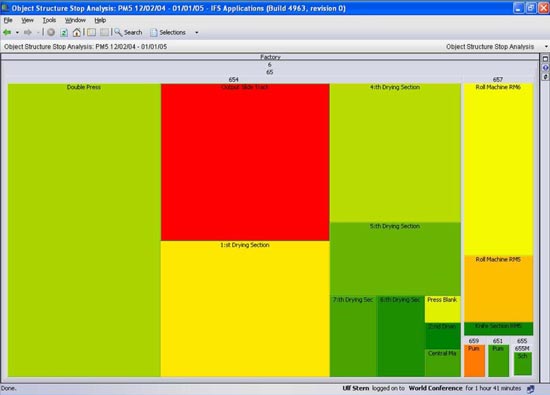
Task: Click the Done status bar text
Action: (x=8, y=388)
